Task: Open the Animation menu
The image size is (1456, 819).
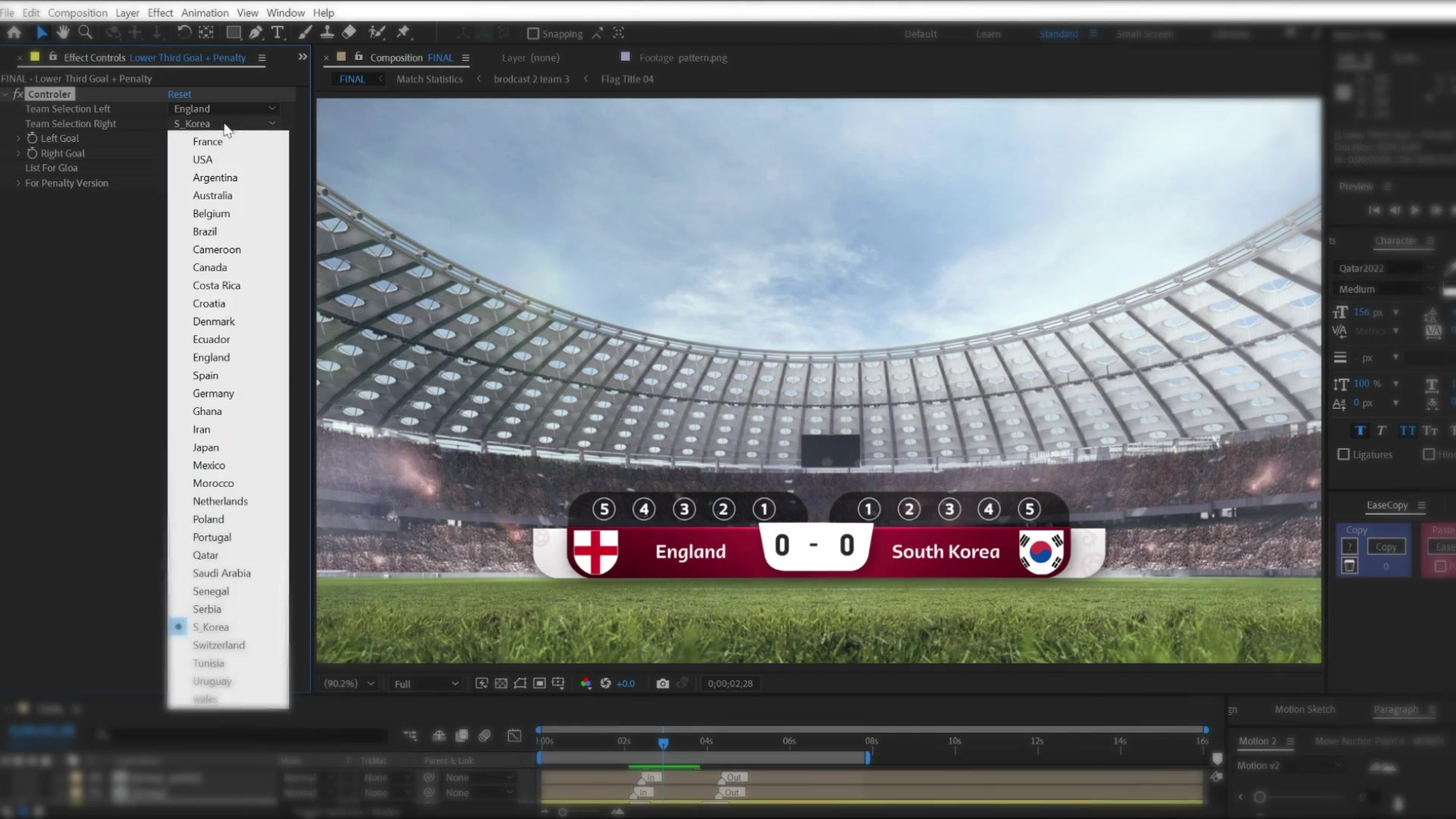Action: click(x=205, y=12)
